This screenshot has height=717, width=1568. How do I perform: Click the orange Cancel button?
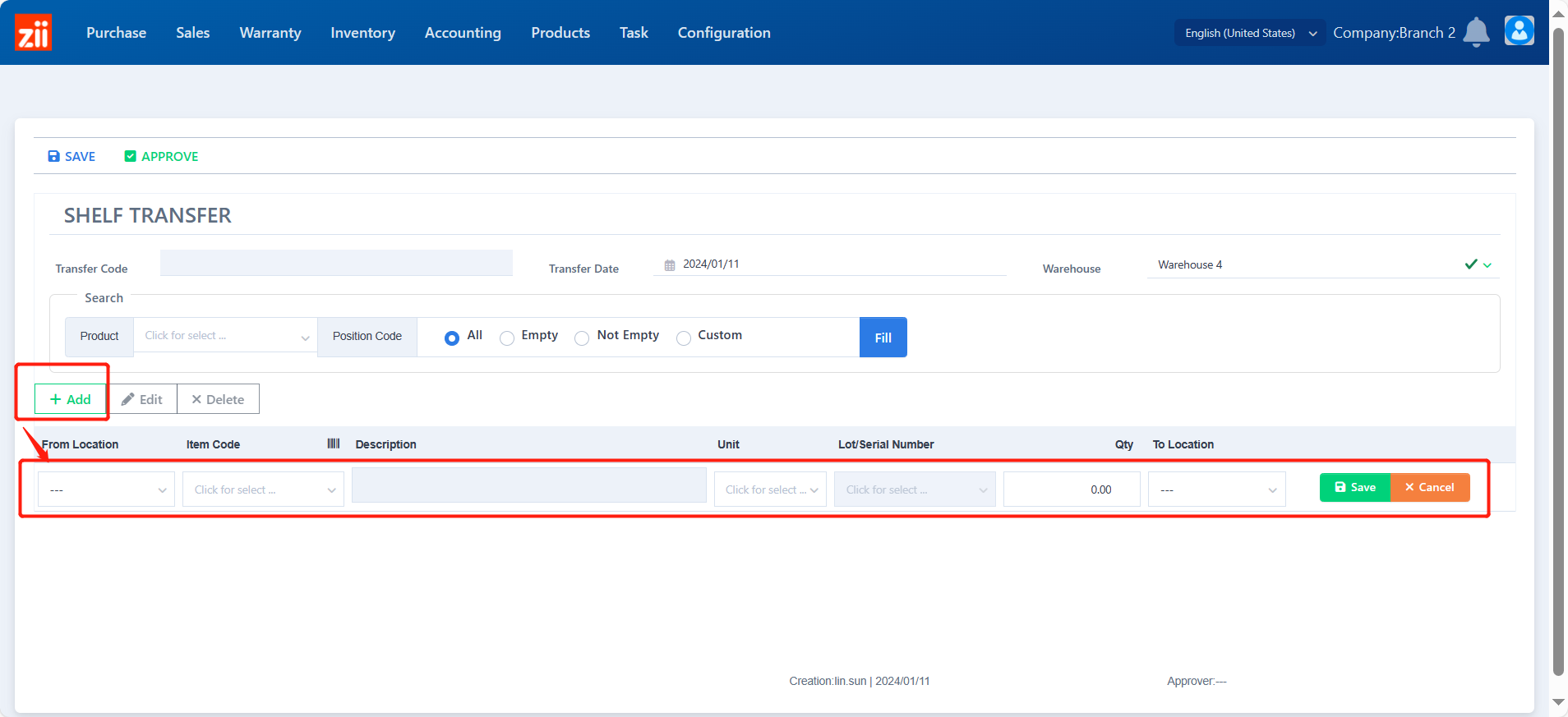pos(1430,487)
